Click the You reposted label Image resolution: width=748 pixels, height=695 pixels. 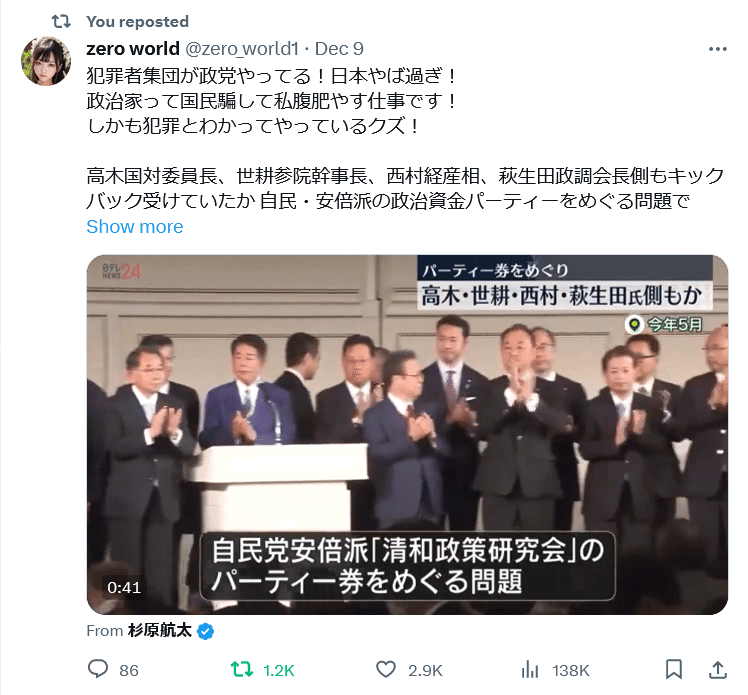point(137,21)
